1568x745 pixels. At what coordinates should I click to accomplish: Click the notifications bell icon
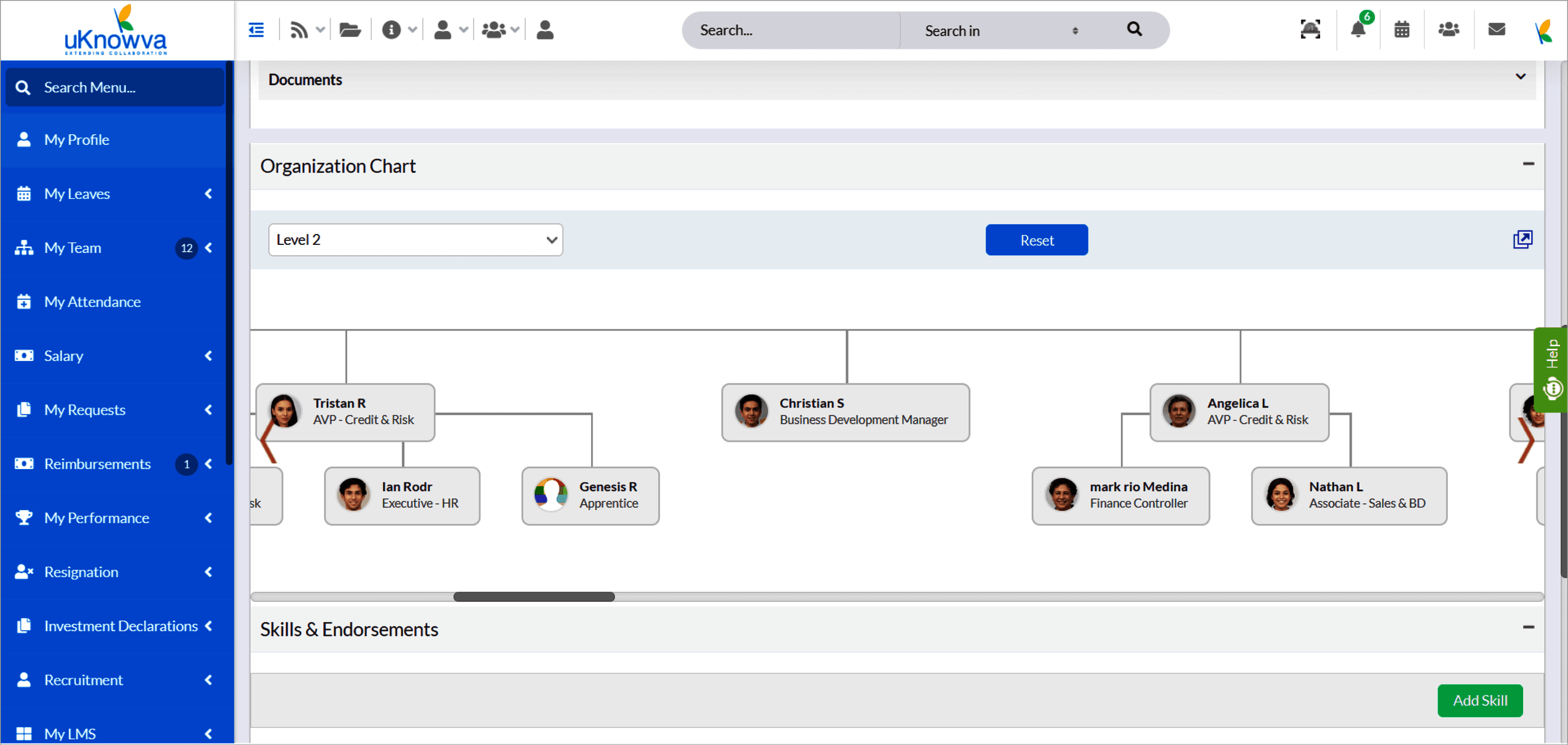click(x=1358, y=29)
